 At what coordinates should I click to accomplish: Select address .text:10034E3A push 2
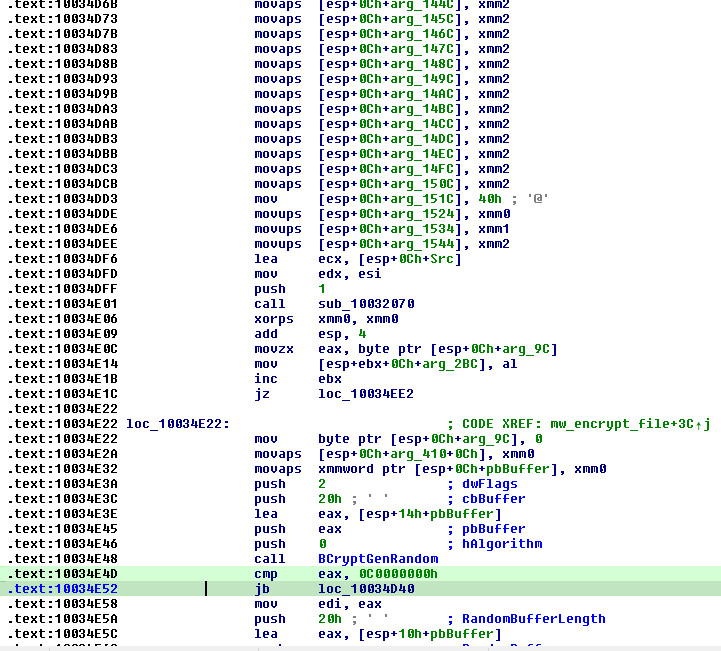[63, 484]
